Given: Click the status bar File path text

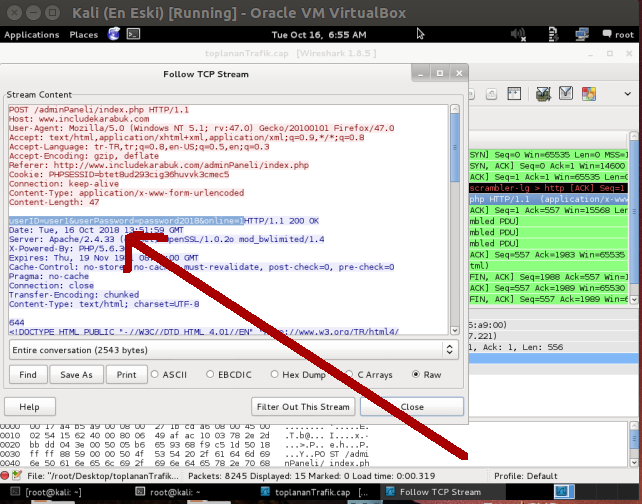Looking at the screenshot, I should click(x=102, y=476).
